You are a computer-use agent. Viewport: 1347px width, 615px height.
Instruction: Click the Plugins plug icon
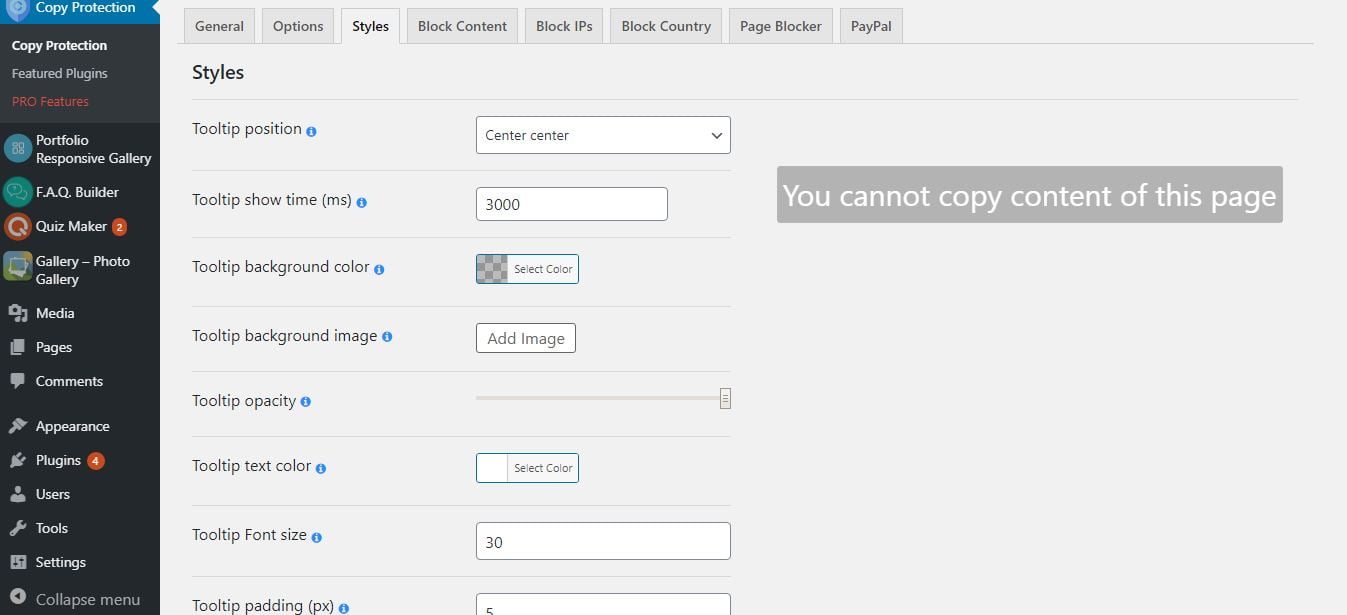point(18,460)
